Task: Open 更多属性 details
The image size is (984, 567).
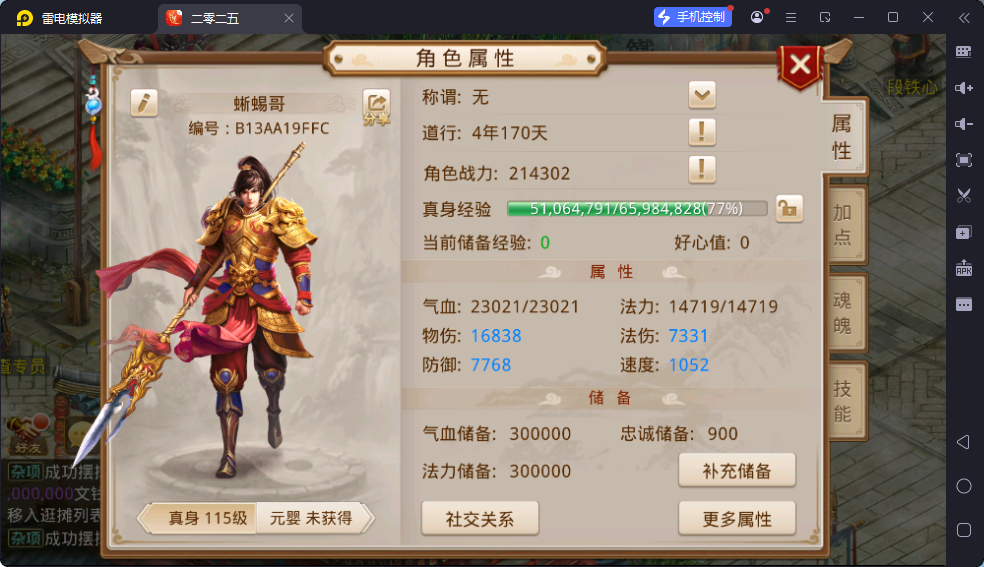Action: [x=737, y=519]
